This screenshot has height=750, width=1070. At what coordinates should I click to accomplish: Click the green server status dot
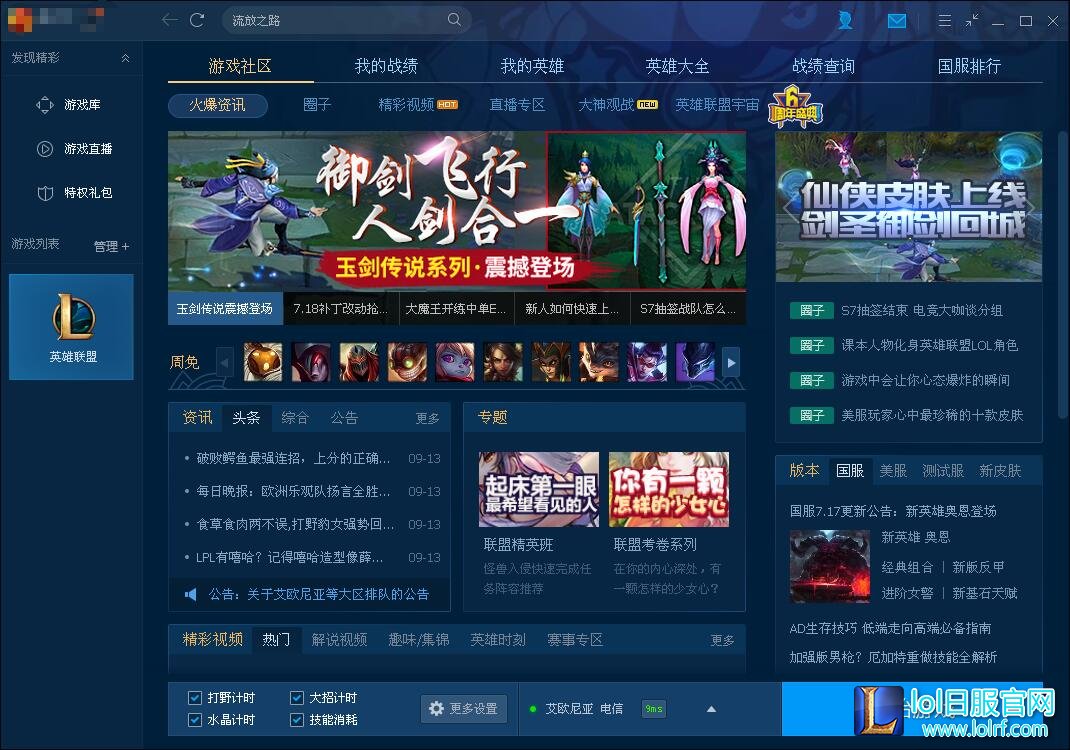pos(533,709)
